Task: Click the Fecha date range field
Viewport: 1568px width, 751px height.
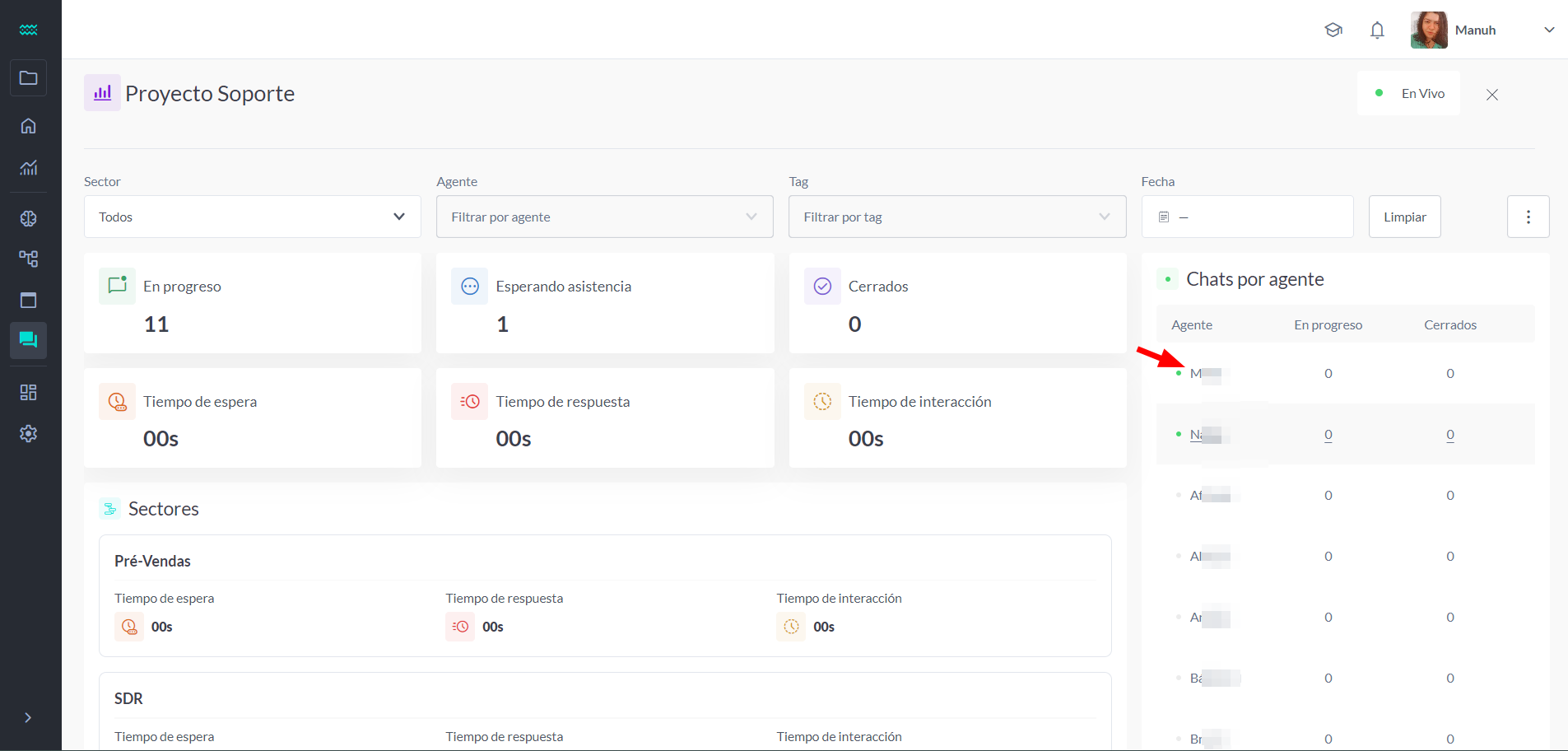Action: pyautogui.click(x=1246, y=217)
